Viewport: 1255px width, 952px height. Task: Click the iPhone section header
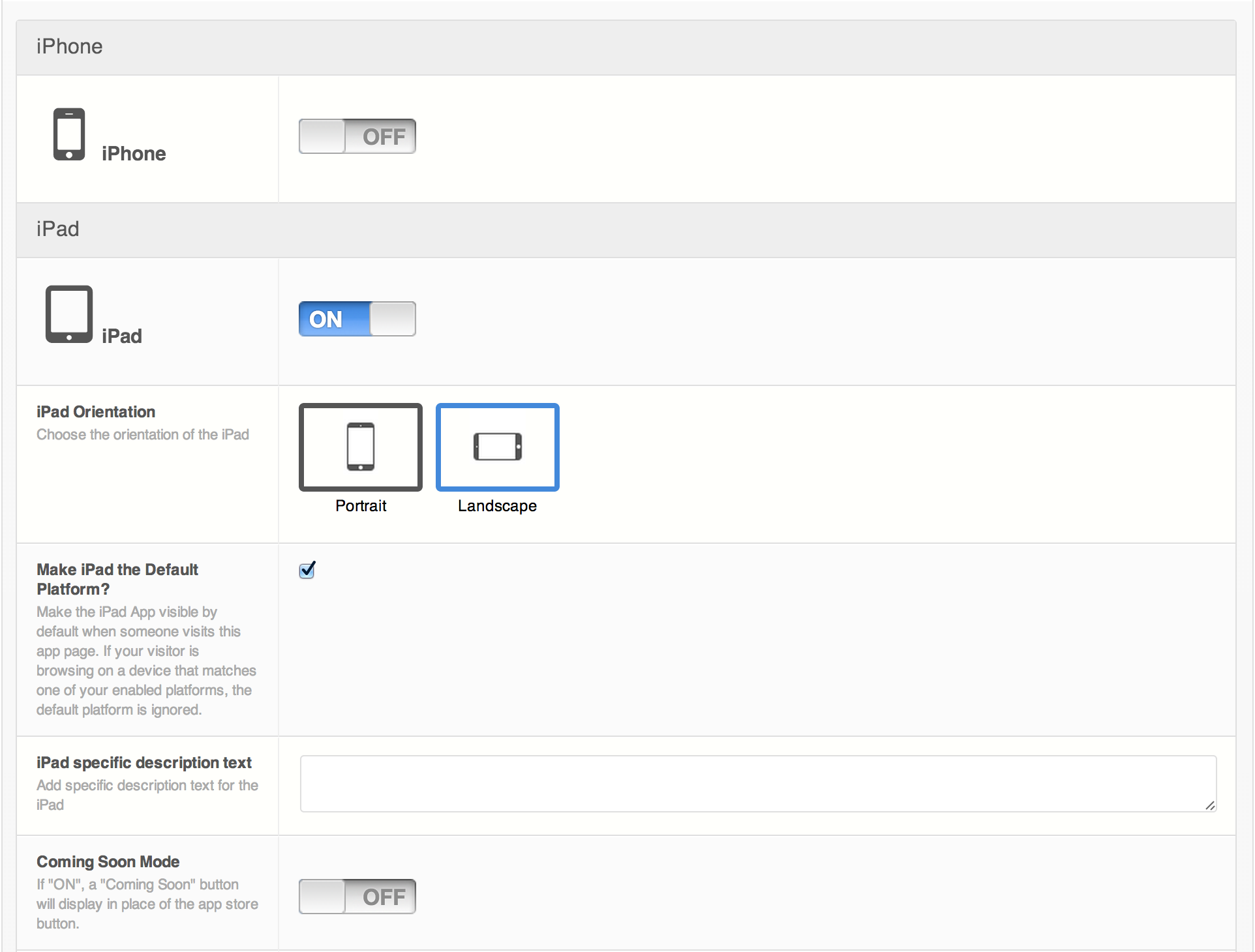[626, 47]
